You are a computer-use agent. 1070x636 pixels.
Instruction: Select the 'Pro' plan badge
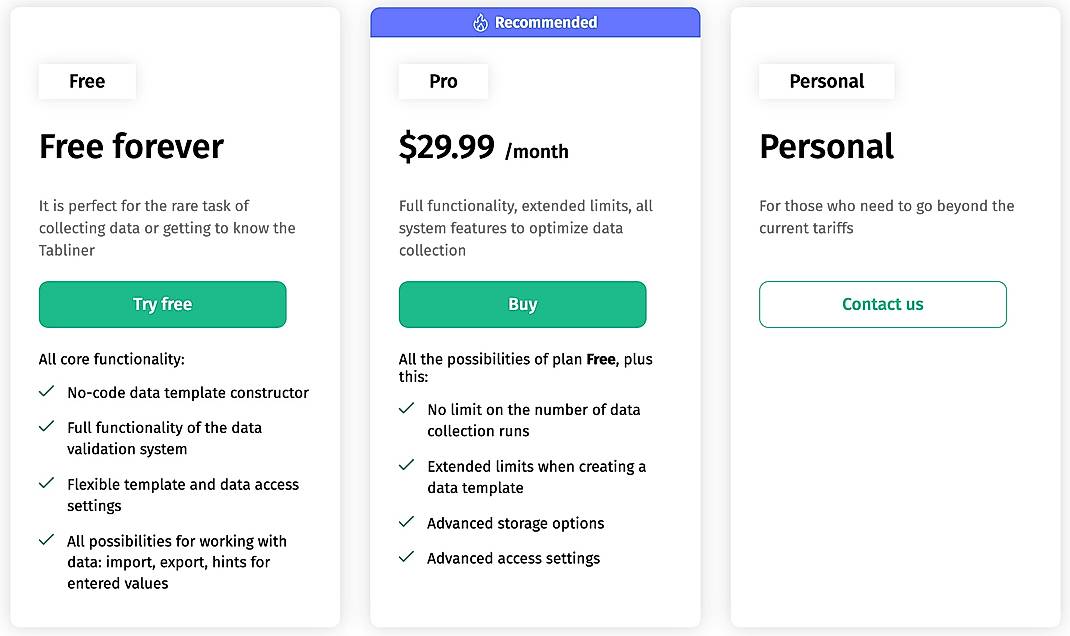click(x=443, y=82)
